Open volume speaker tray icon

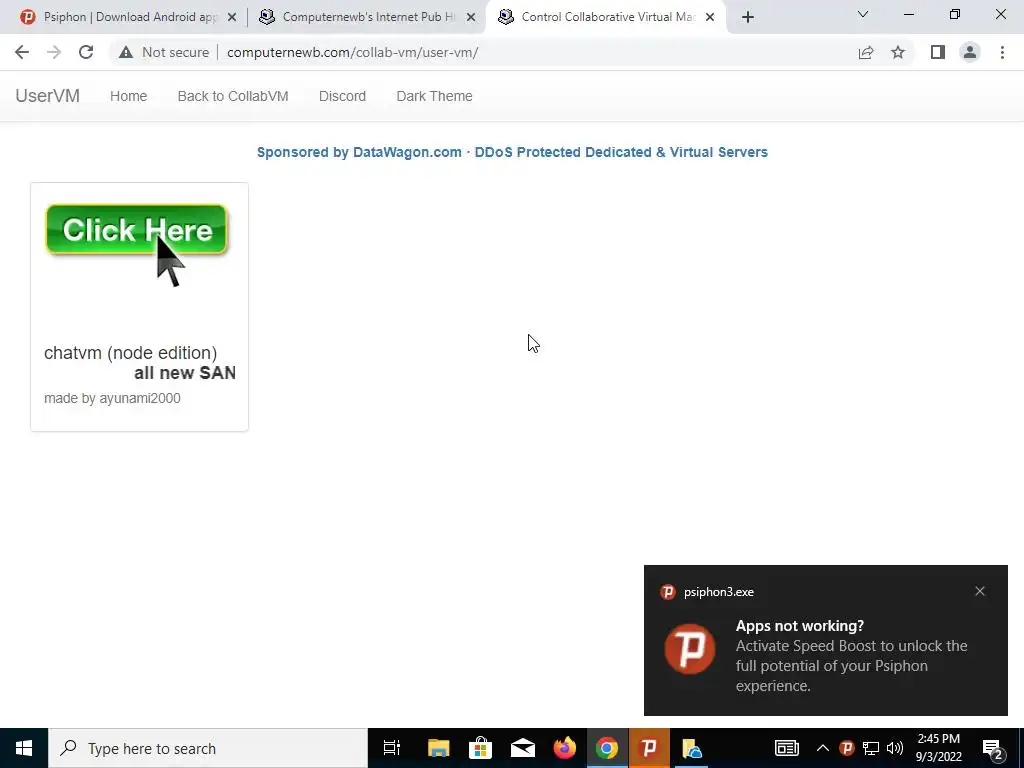click(x=895, y=748)
